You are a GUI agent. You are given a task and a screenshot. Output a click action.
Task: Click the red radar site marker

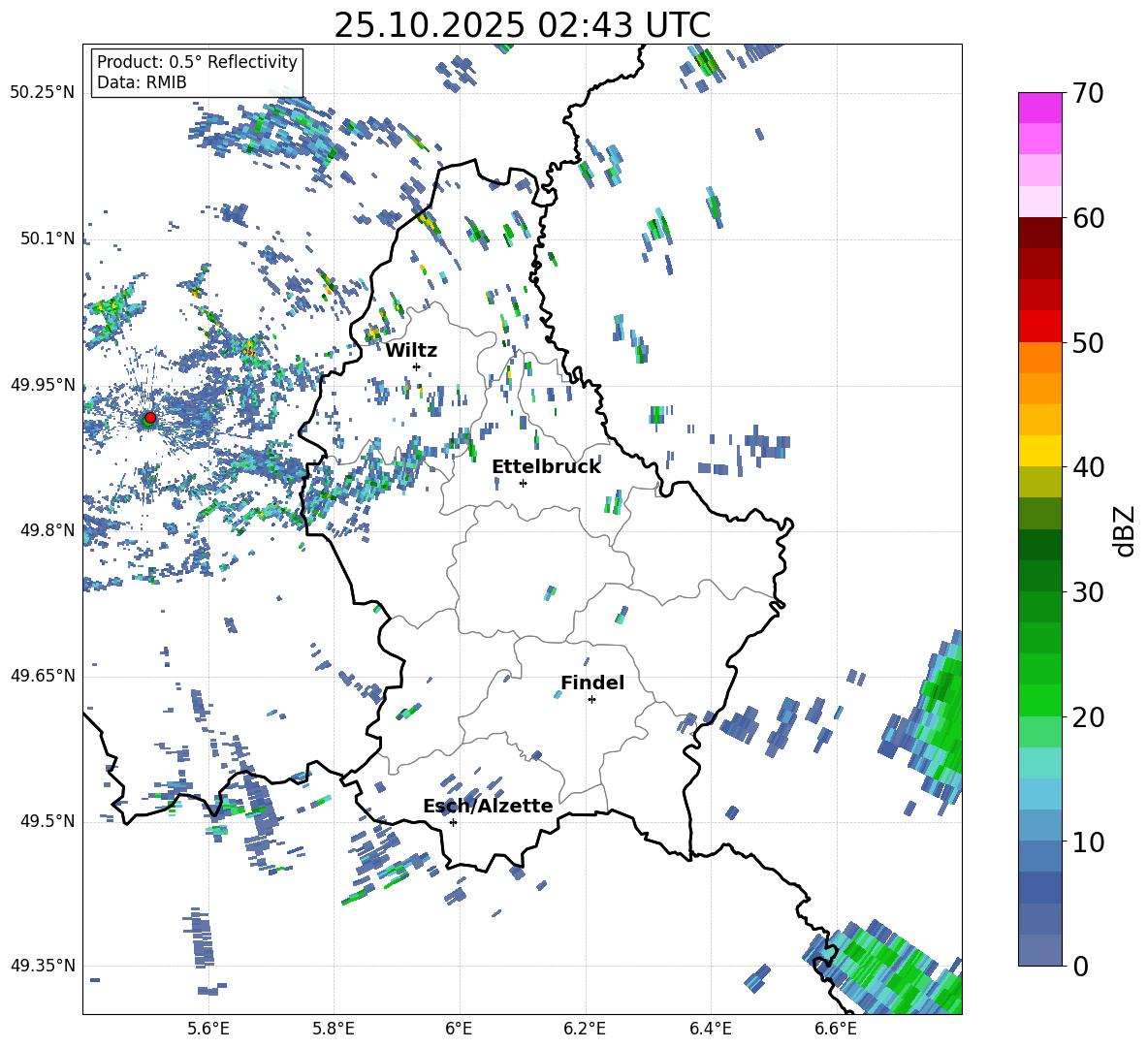(149, 418)
